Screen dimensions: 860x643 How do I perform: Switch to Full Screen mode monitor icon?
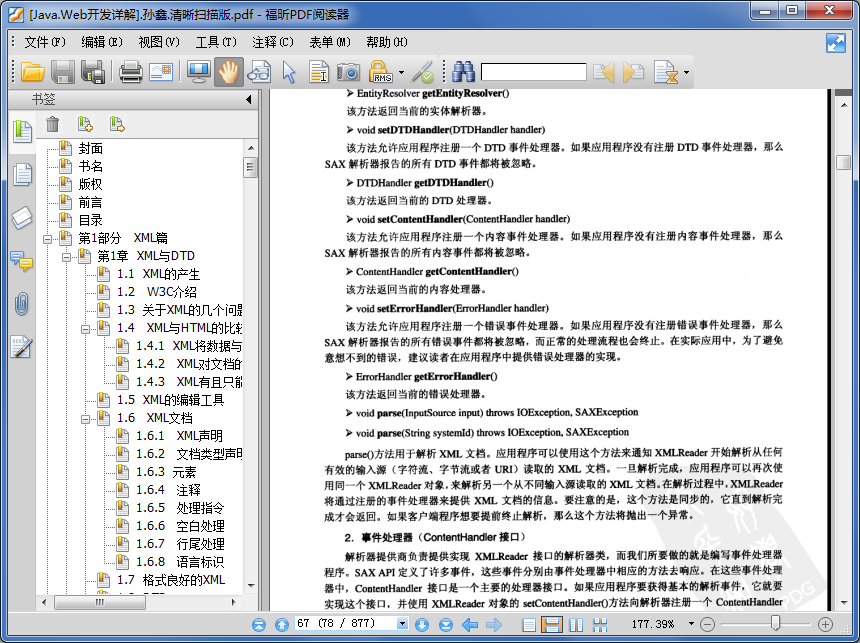click(199, 72)
